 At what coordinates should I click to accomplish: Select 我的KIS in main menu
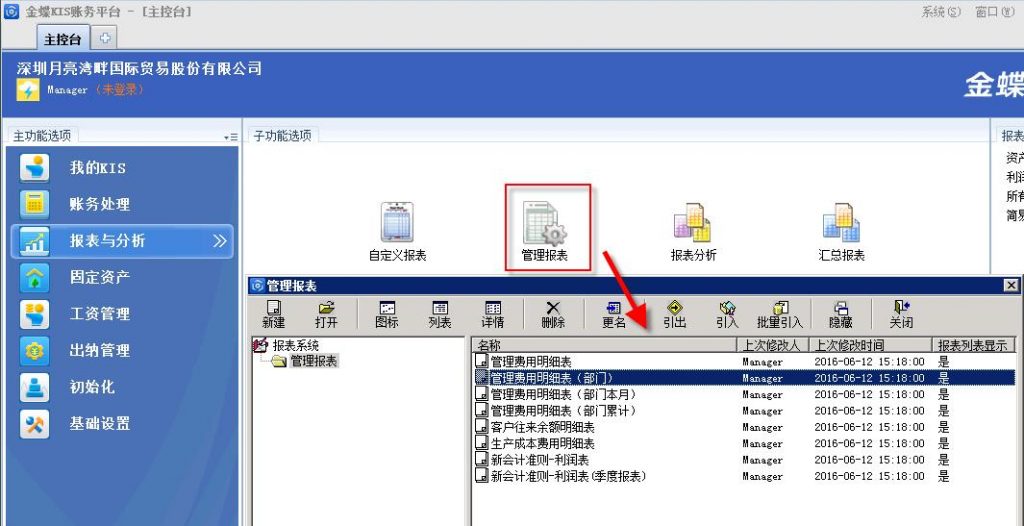(x=122, y=168)
